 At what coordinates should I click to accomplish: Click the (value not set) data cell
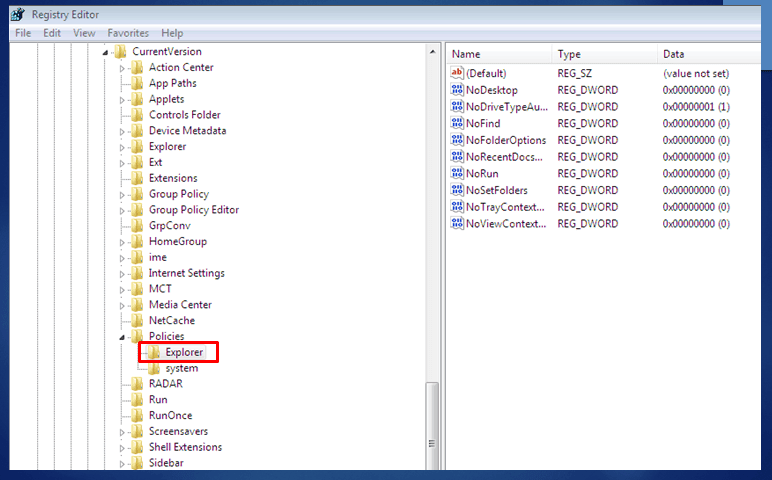(x=696, y=73)
